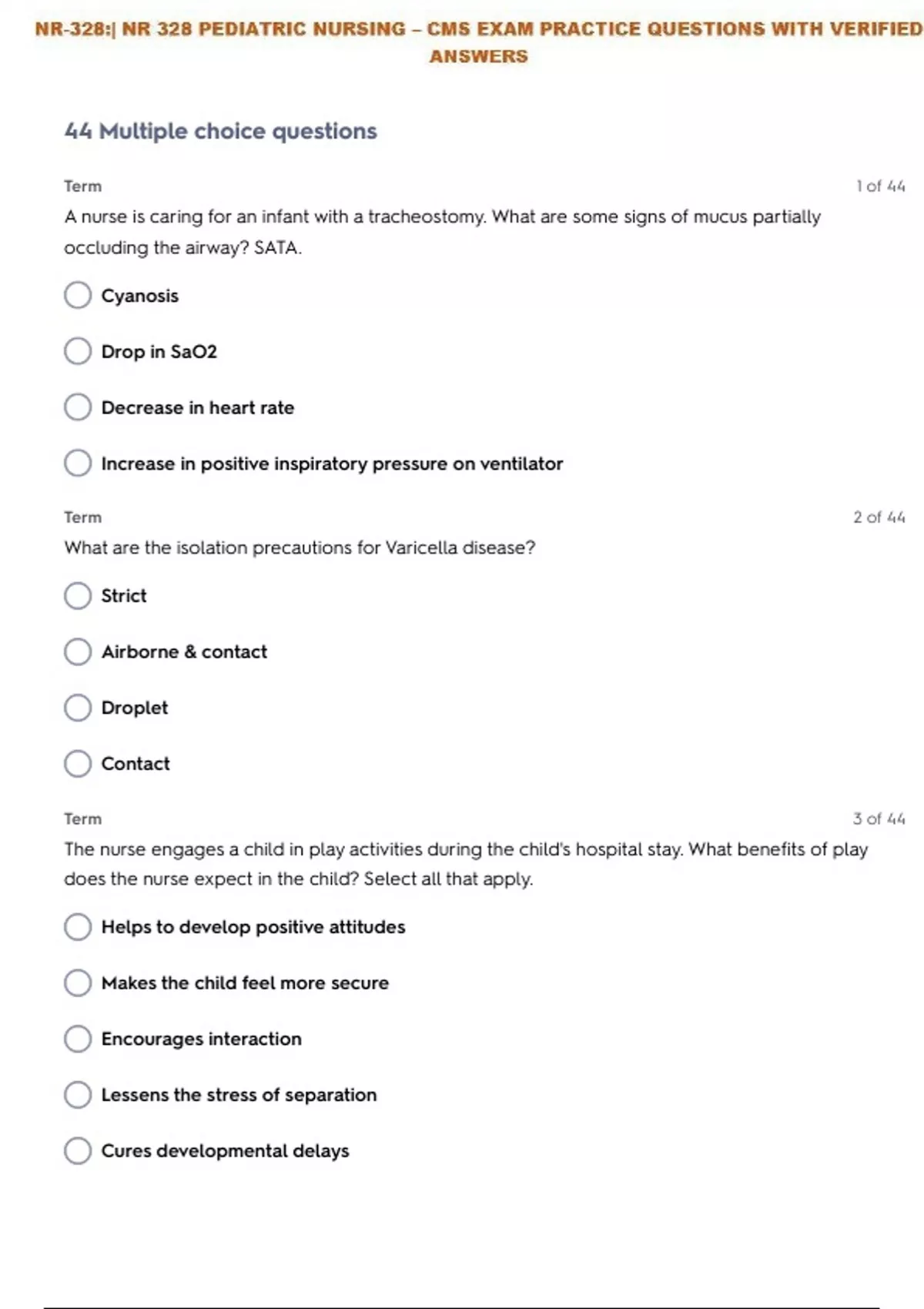Viewport: 924px width, 1309px height.
Task: Select the Droplet answer
Action: click(78, 708)
